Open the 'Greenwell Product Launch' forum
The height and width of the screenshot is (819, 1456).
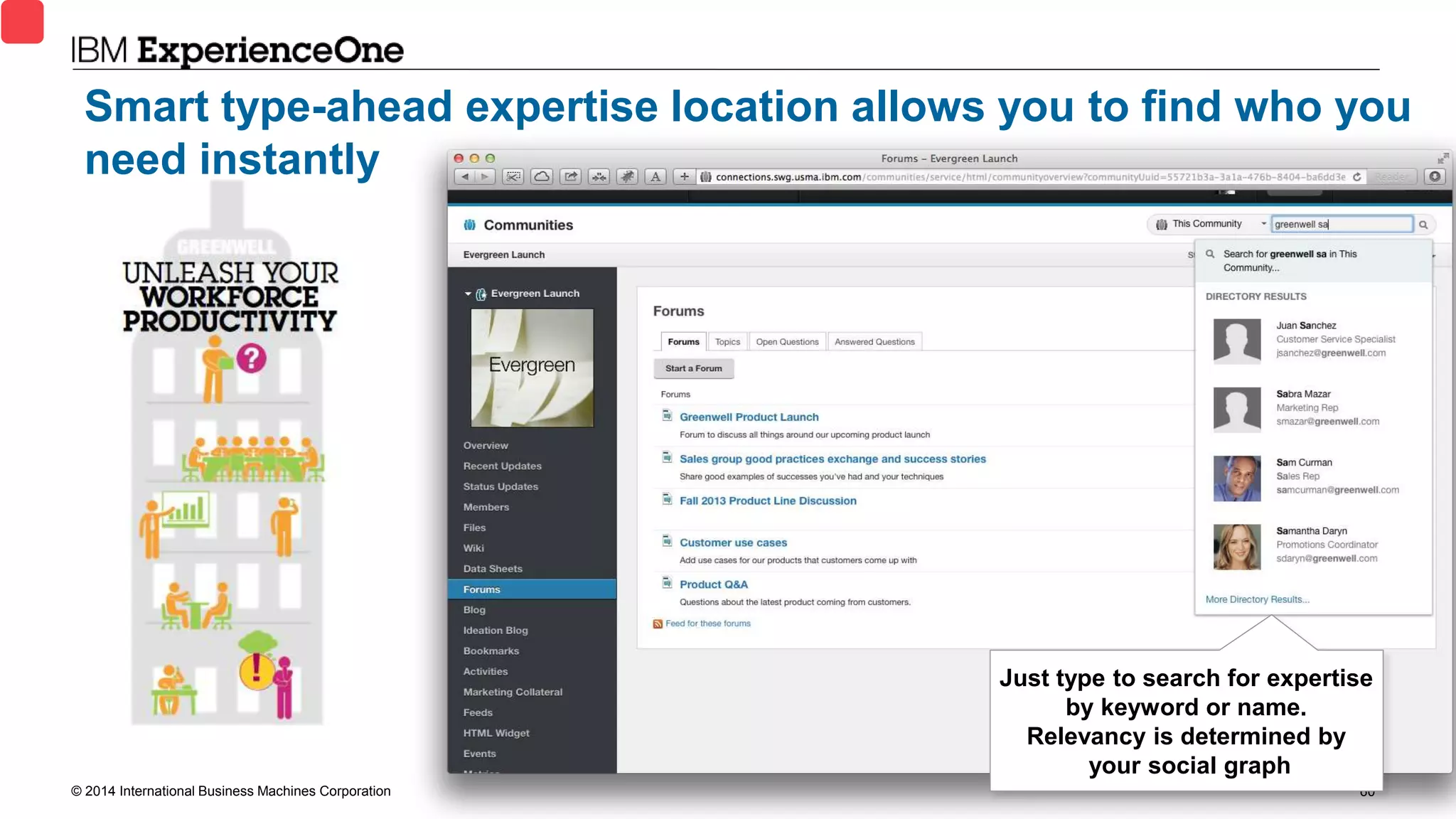[x=749, y=417]
